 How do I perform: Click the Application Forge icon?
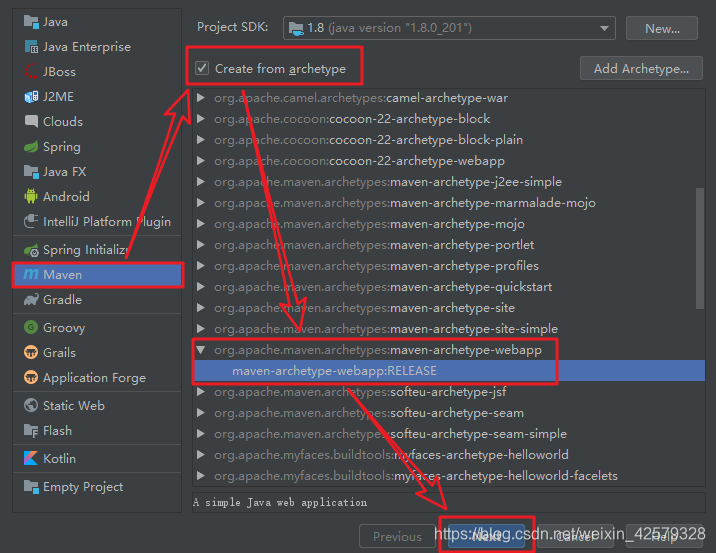(31, 378)
